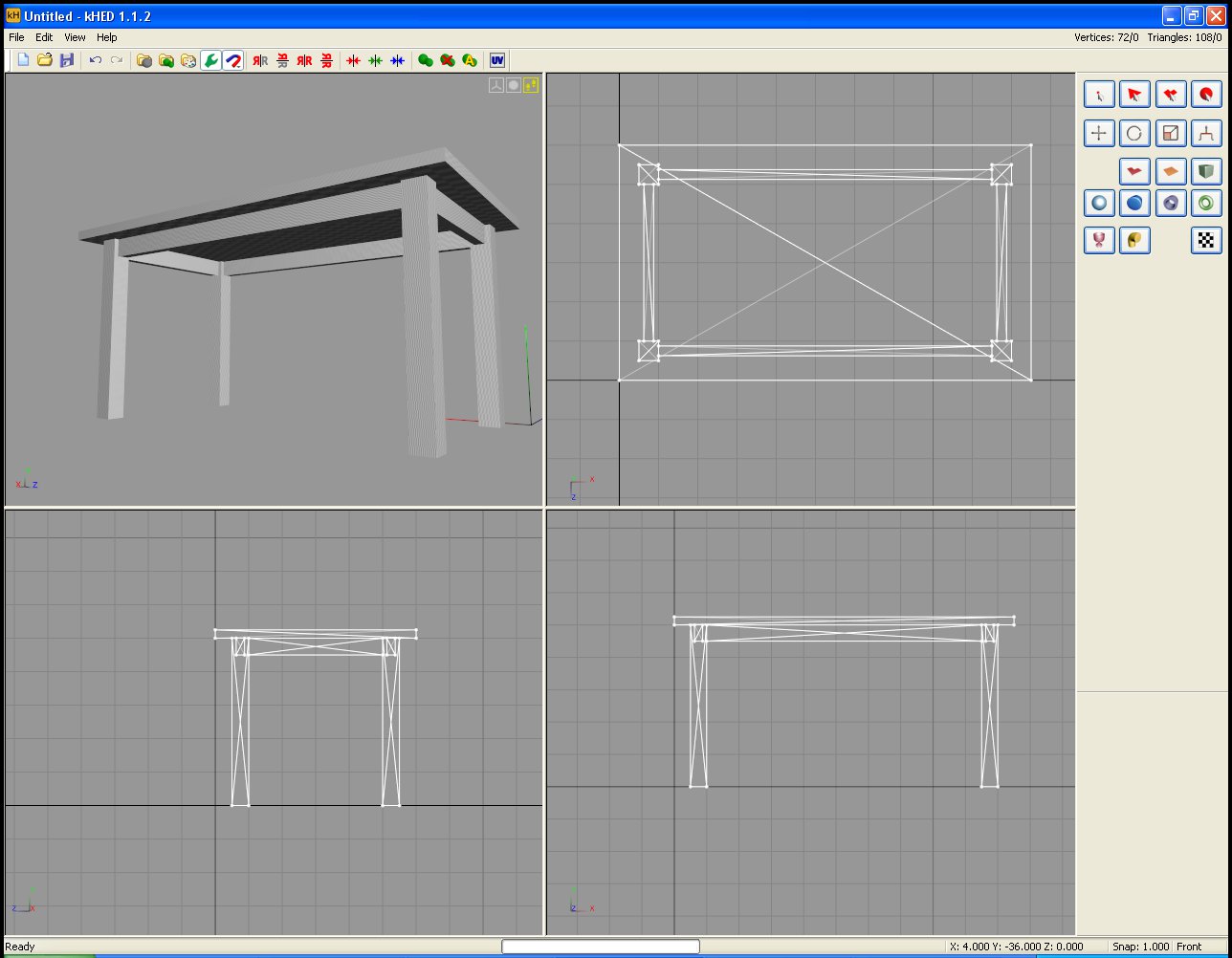Choose the light blue sphere primitive tool
1232x958 pixels.
click(1099, 203)
